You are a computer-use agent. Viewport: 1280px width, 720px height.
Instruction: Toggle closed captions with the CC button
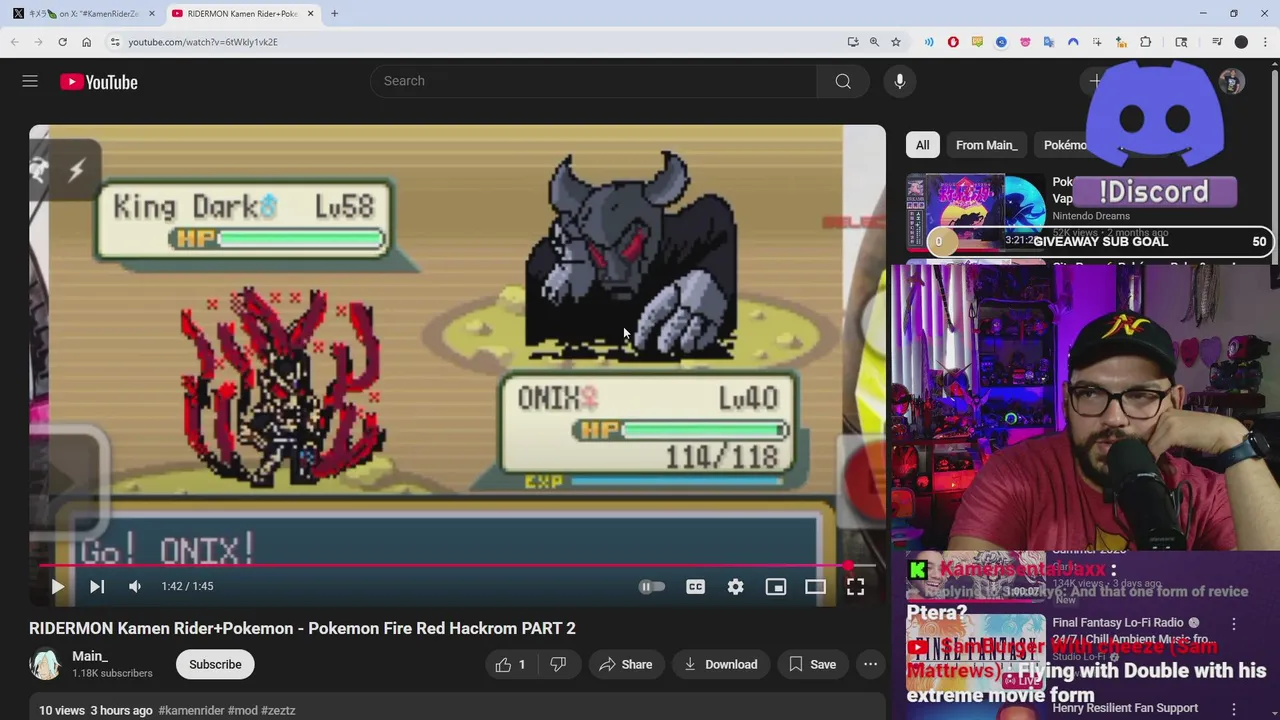(696, 587)
